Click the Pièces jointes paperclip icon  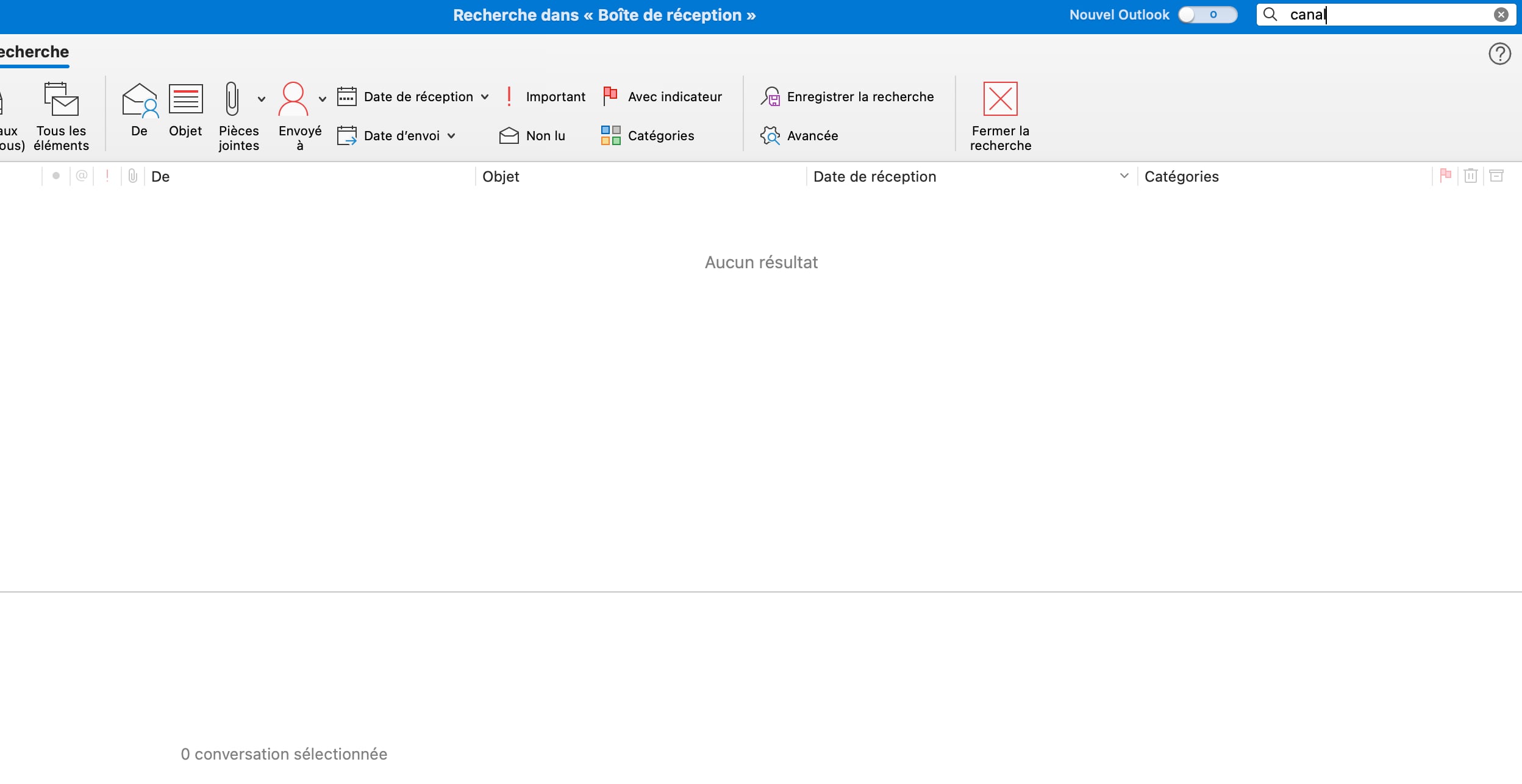click(232, 99)
